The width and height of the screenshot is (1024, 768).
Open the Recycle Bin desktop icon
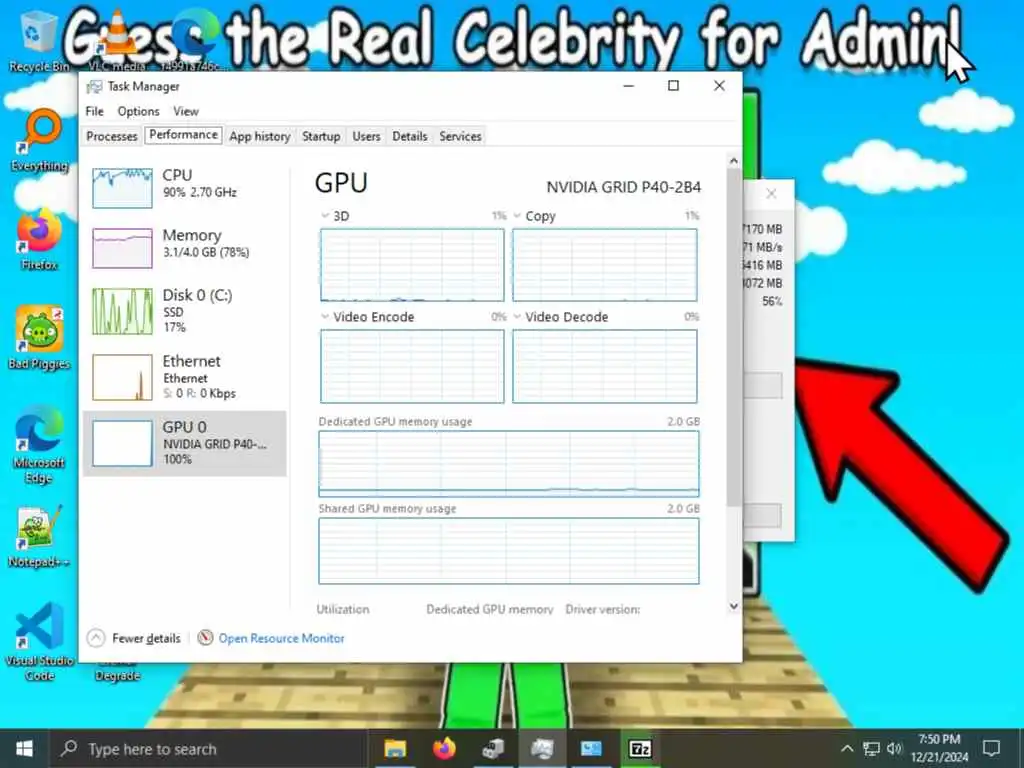click(38, 40)
